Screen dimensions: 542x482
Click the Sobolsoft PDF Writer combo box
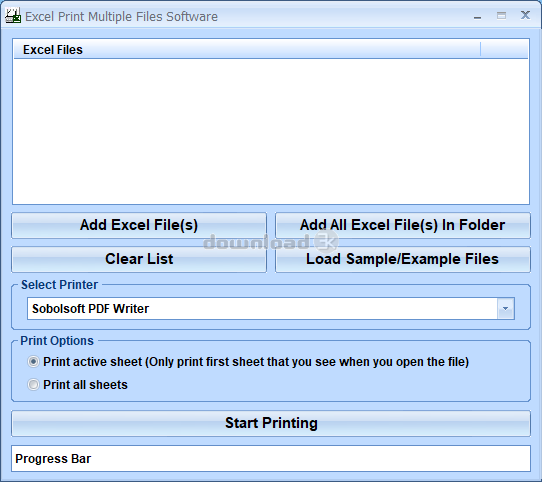click(271, 308)
